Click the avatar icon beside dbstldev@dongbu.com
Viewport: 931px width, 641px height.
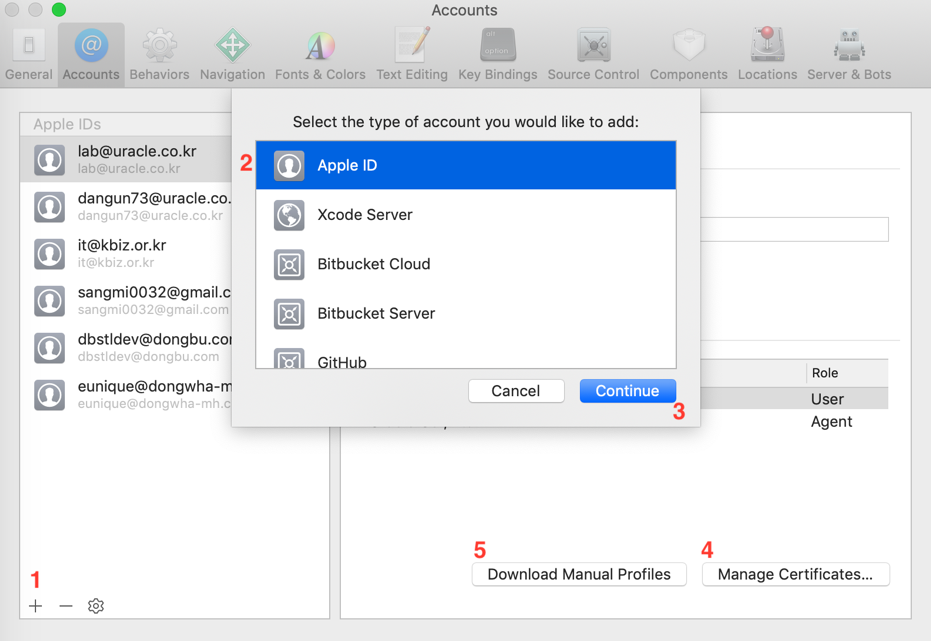49,348
